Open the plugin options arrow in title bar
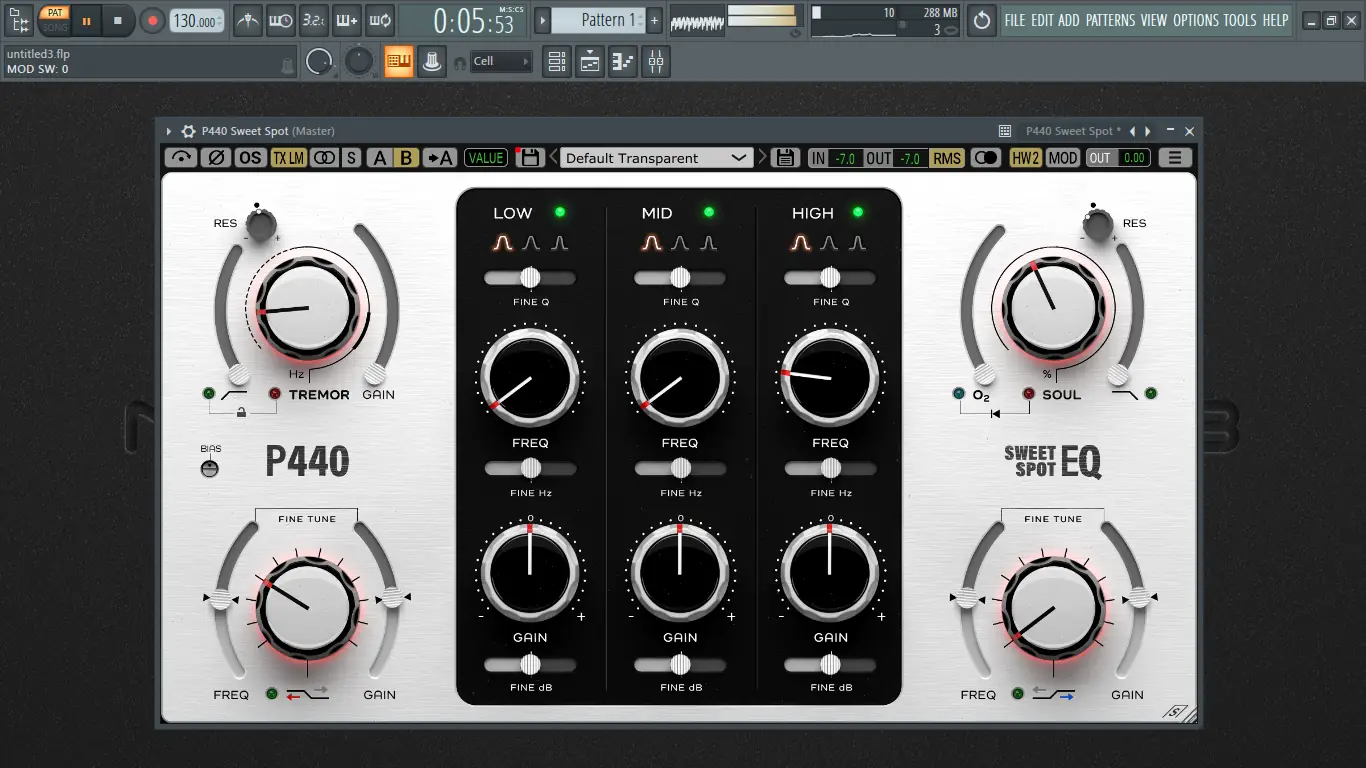The height and width of the screenshot is (768, 1366). [x=169, y=131]
